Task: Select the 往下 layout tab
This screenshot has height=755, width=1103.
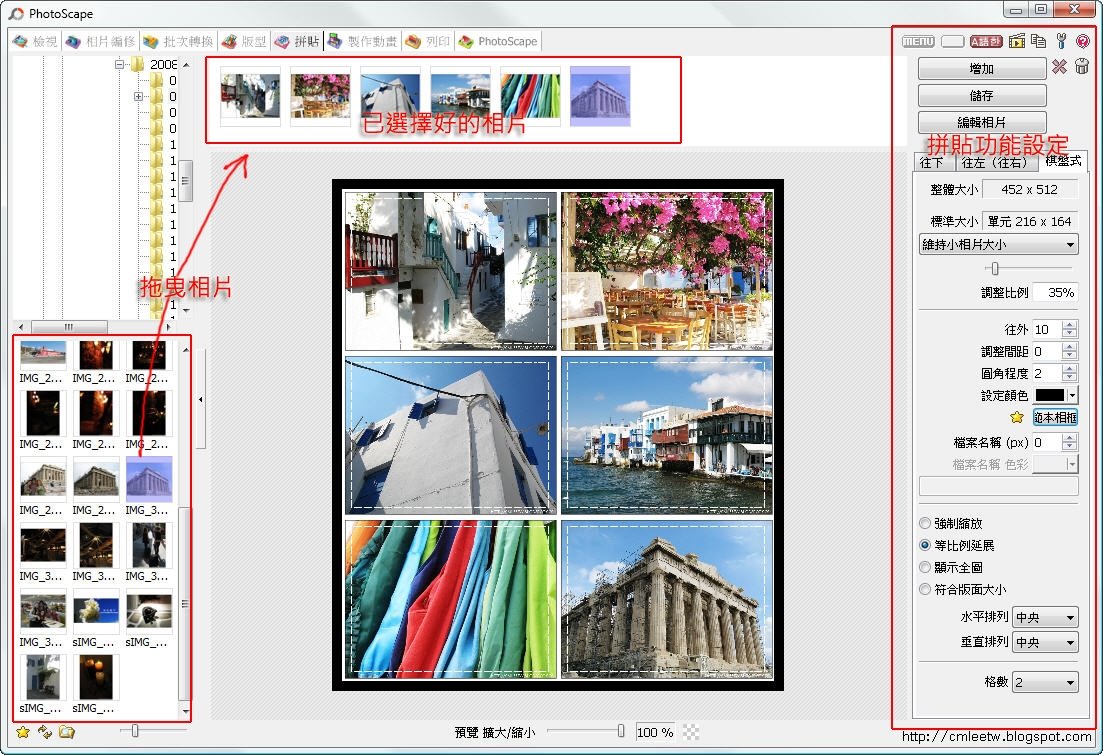Action: coord(932,163)
